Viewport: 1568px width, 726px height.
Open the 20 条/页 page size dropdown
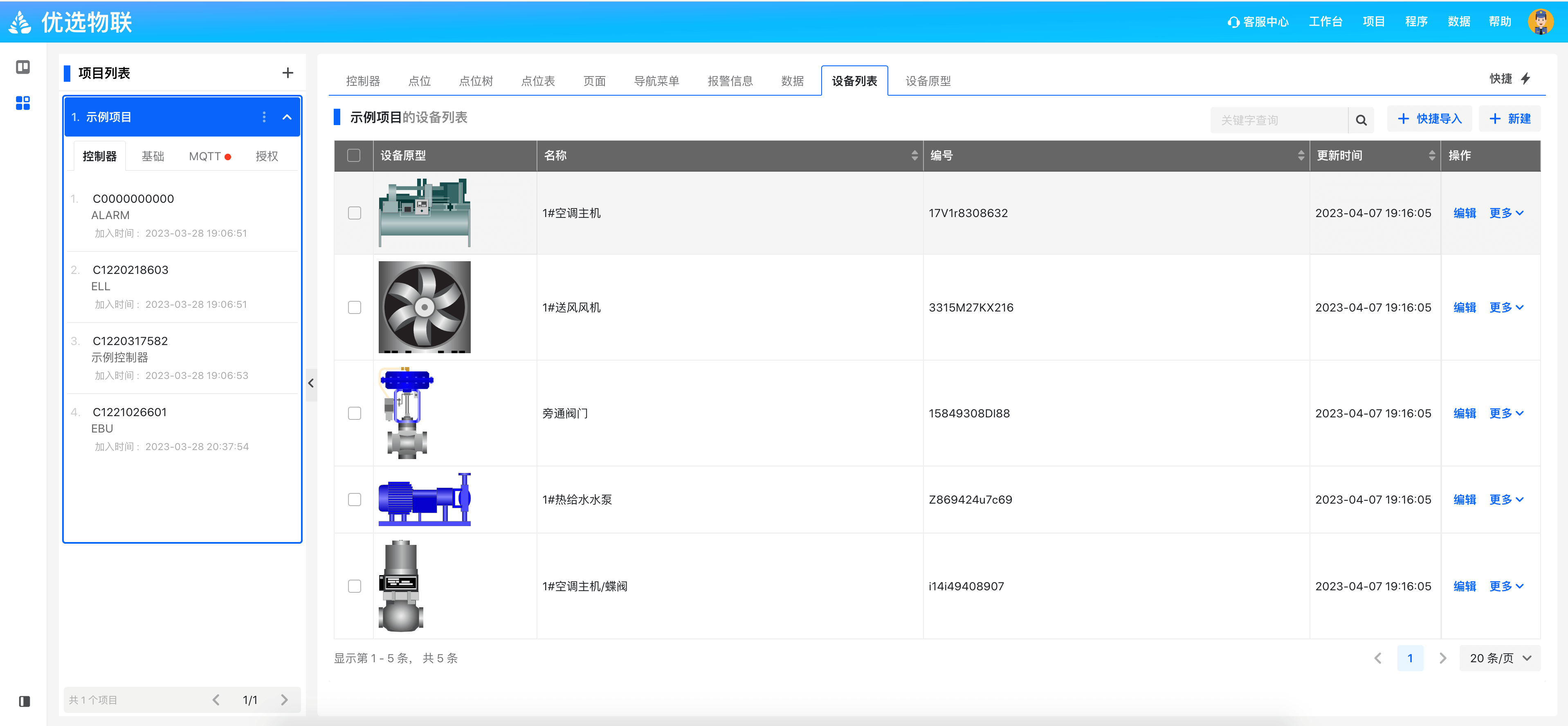(1500, 658)
